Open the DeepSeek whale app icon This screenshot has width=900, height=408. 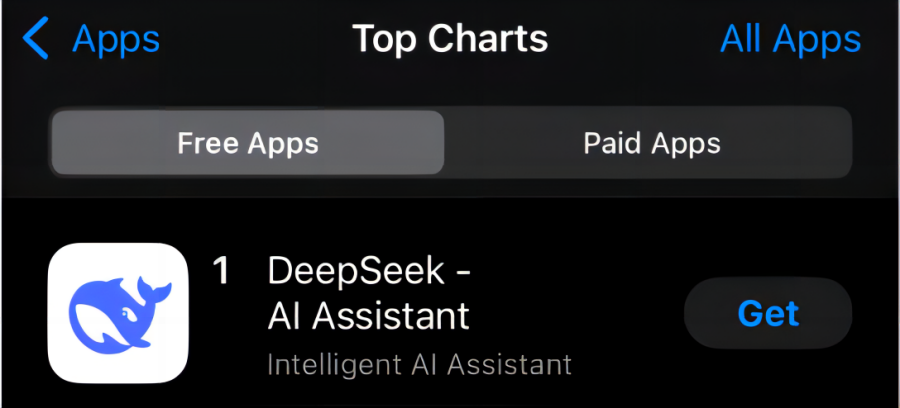118,313
